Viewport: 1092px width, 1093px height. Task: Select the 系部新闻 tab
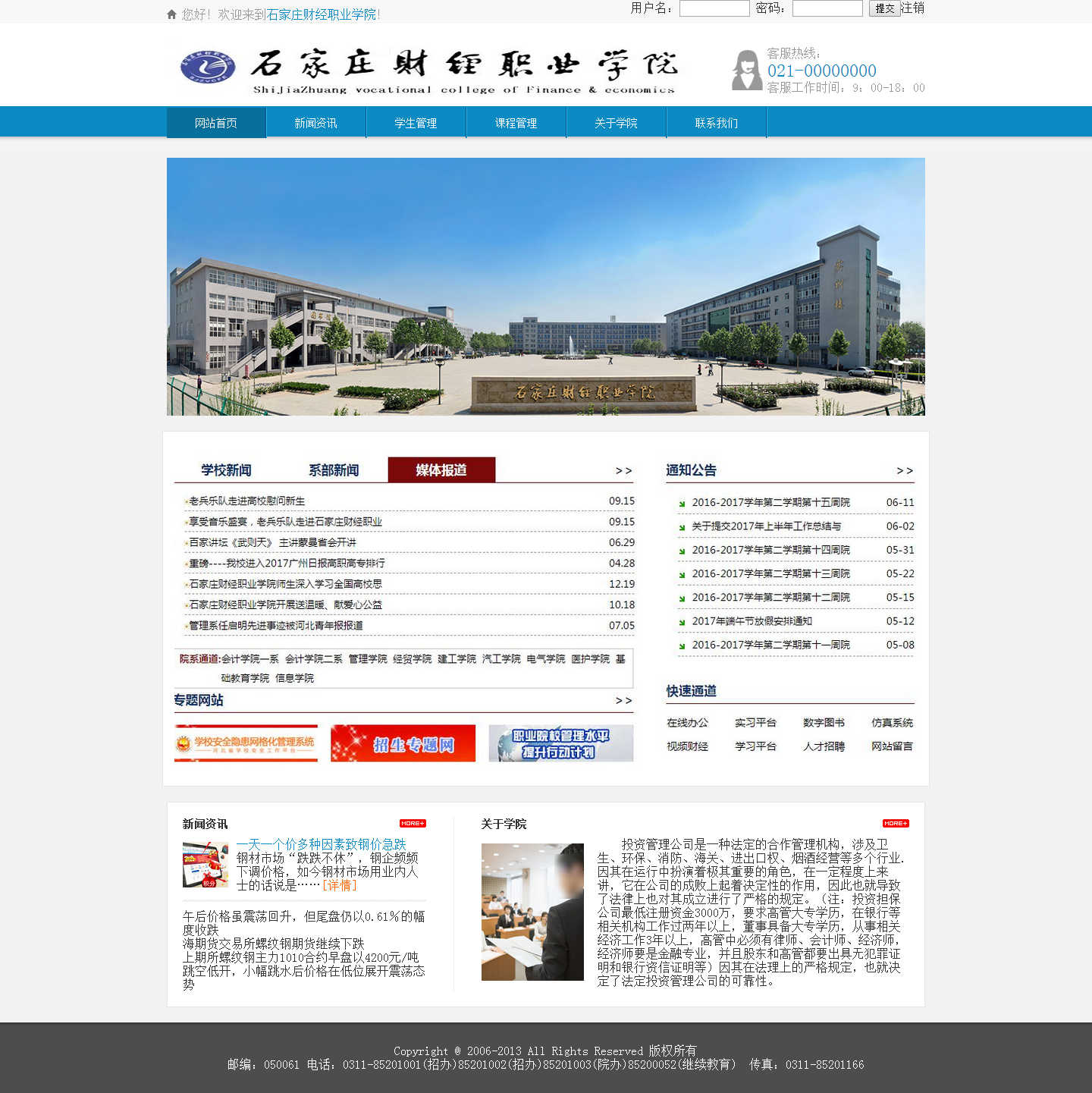(x=334, y=470)
